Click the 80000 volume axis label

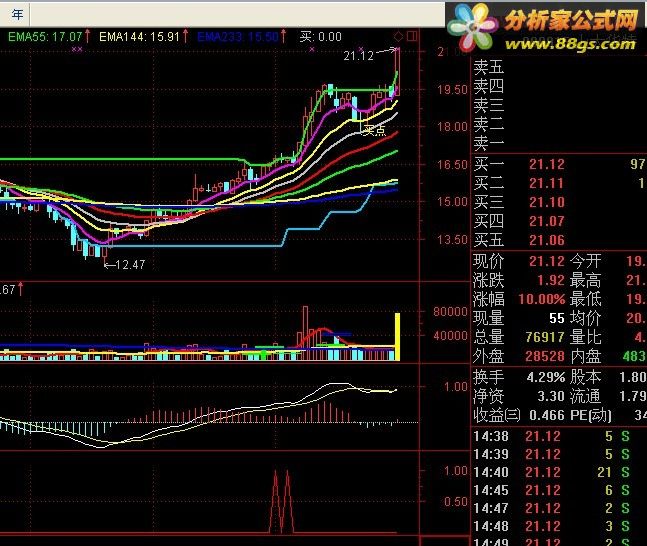pos(450,312)
